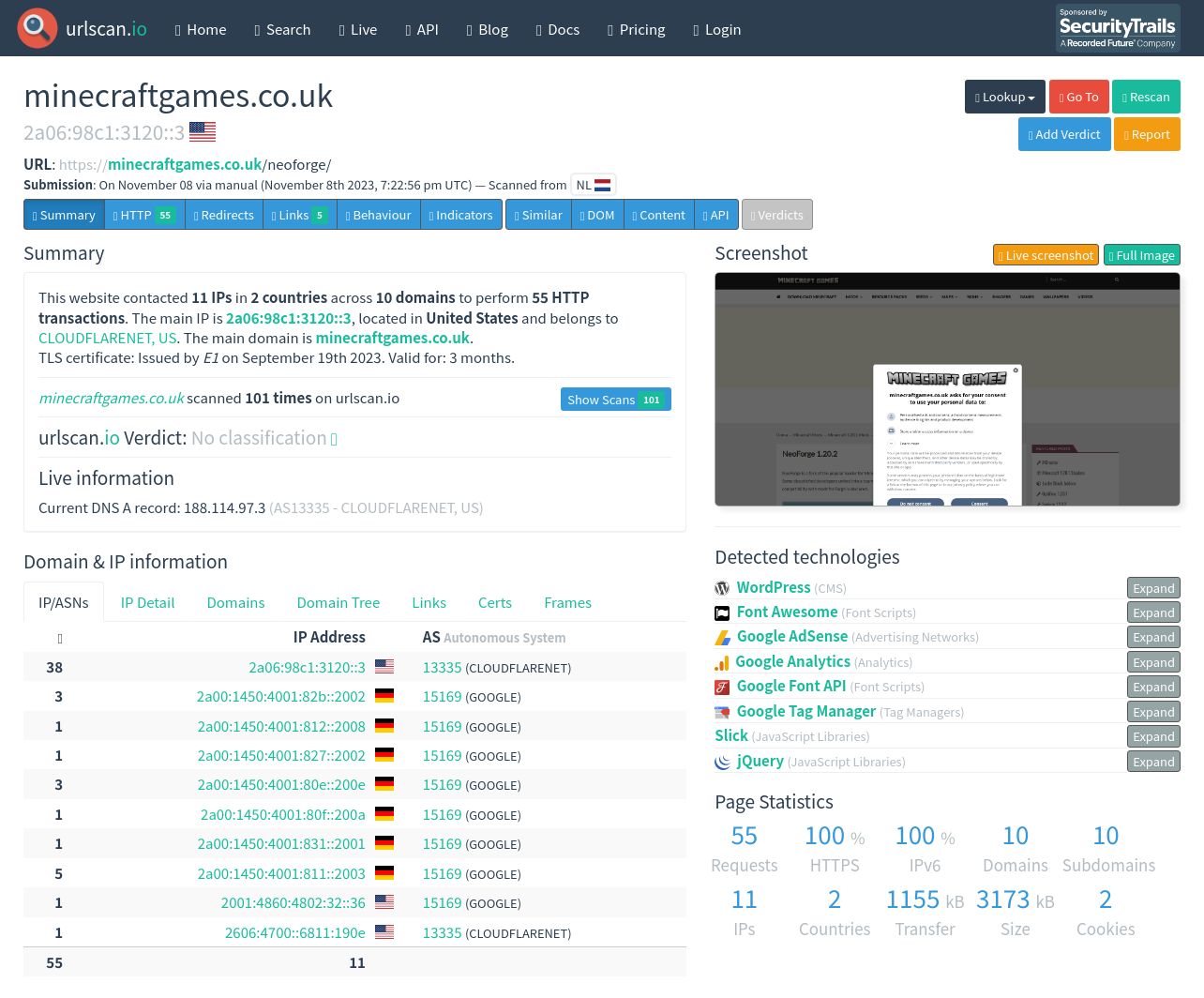Open the Home navigation item
The image size is (1204, 998).
[201, 29]
